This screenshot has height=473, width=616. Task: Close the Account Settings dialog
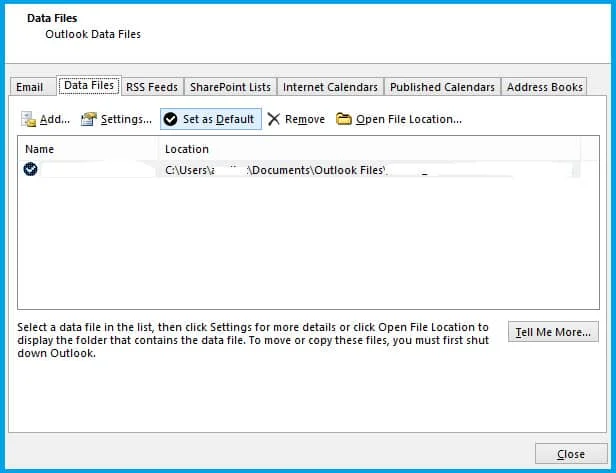pyautogui.click(x=571, y=454)
